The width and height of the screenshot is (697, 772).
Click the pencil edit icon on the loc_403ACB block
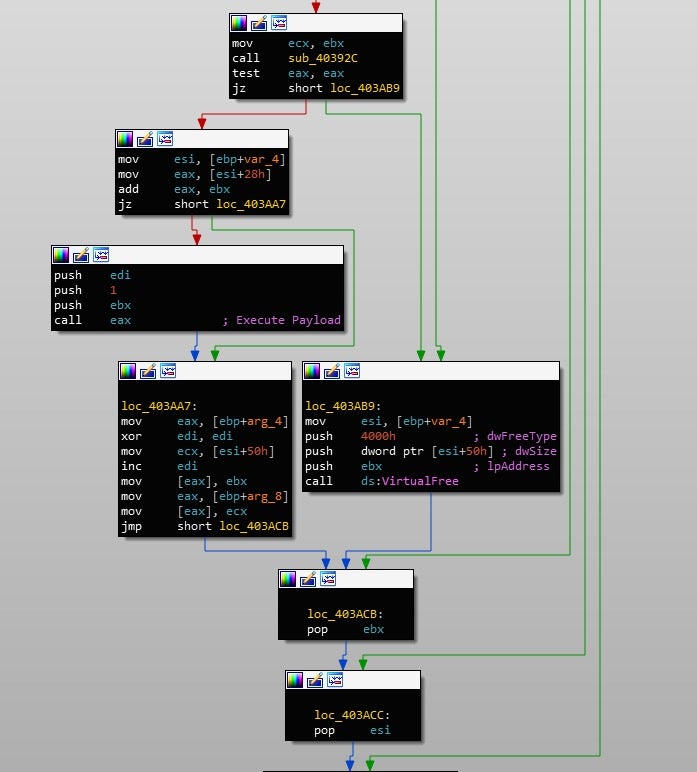(307, 579)
